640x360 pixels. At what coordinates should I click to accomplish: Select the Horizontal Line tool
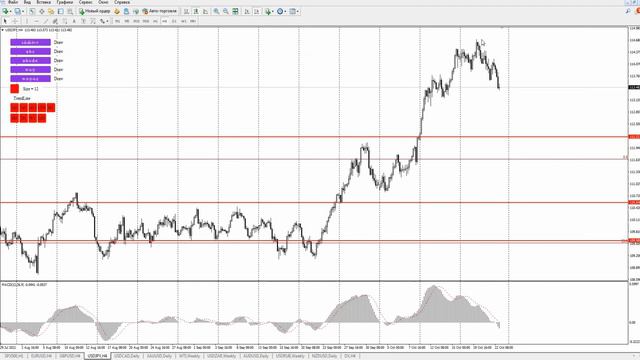tap(36, 21)
